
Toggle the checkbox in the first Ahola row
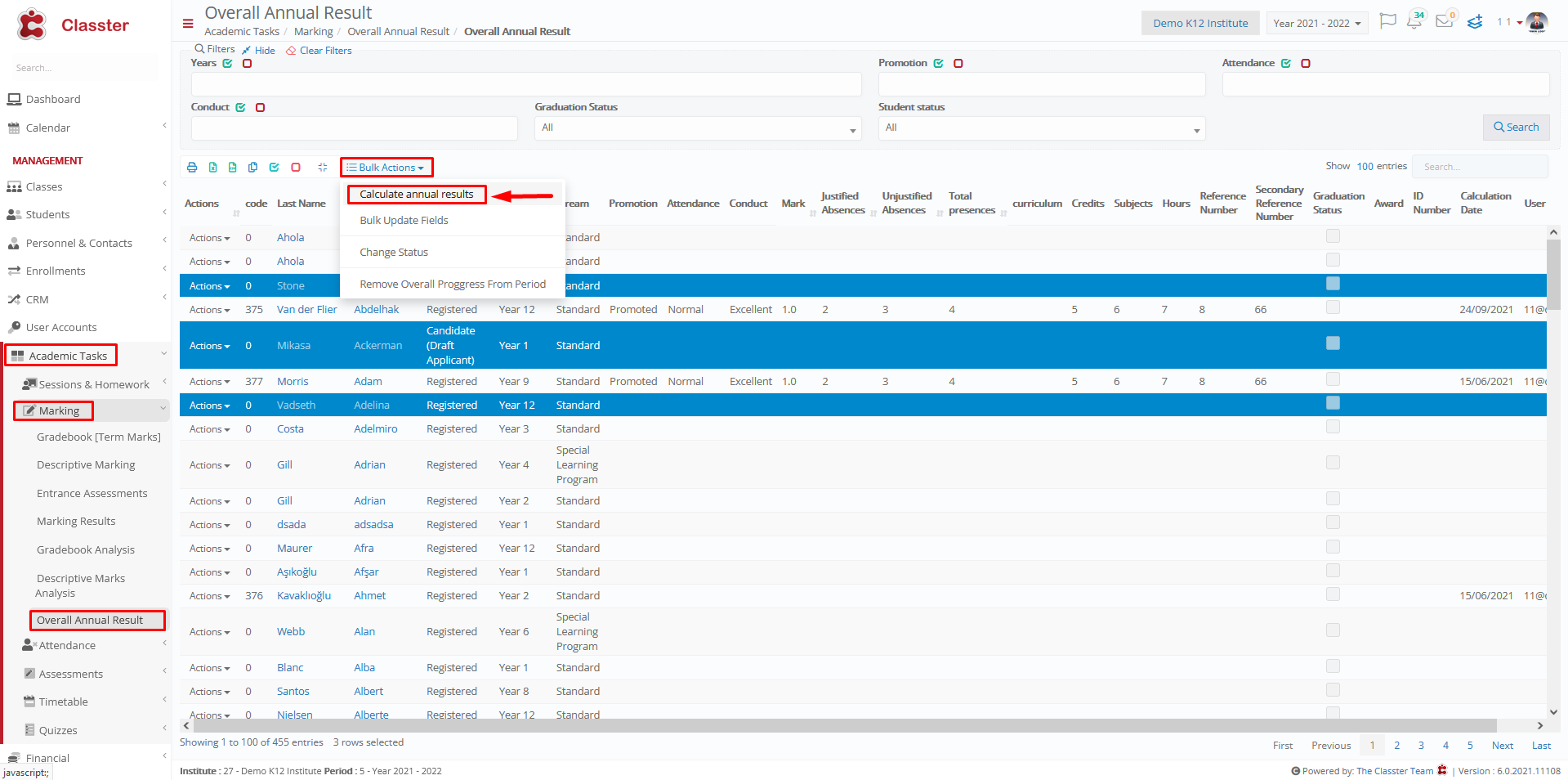point(1333,236)
